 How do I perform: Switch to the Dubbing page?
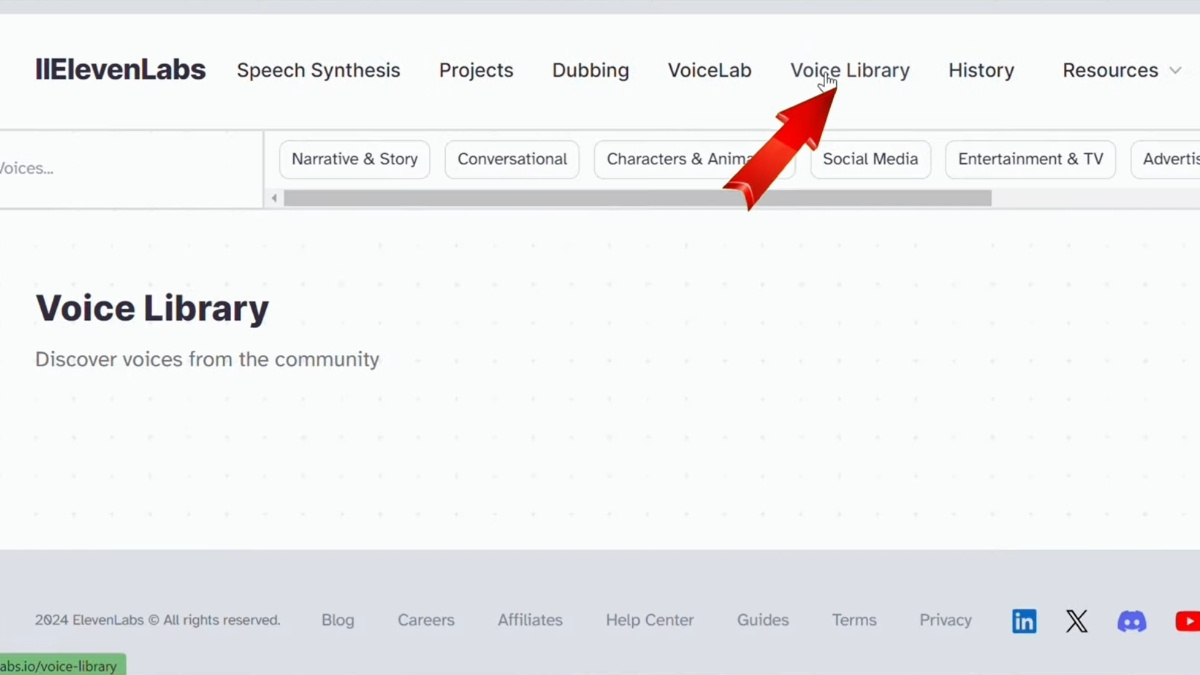tap(590, 70)
